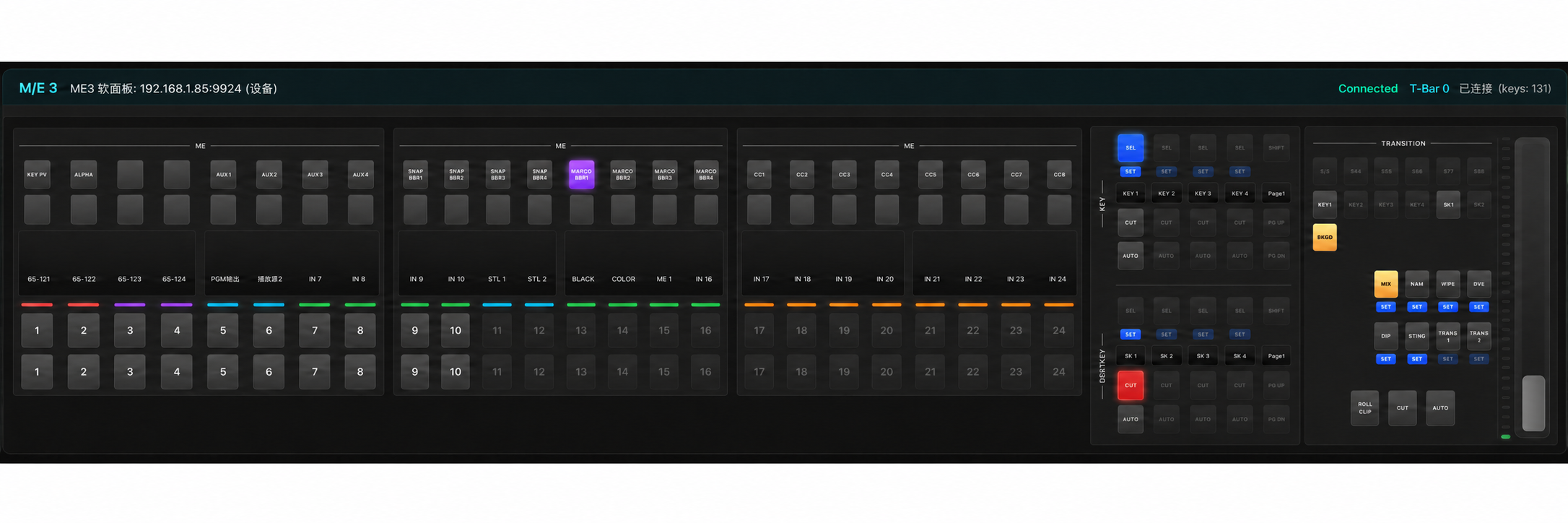
Task: Select the KEY PV button
Action: (37, 175)
